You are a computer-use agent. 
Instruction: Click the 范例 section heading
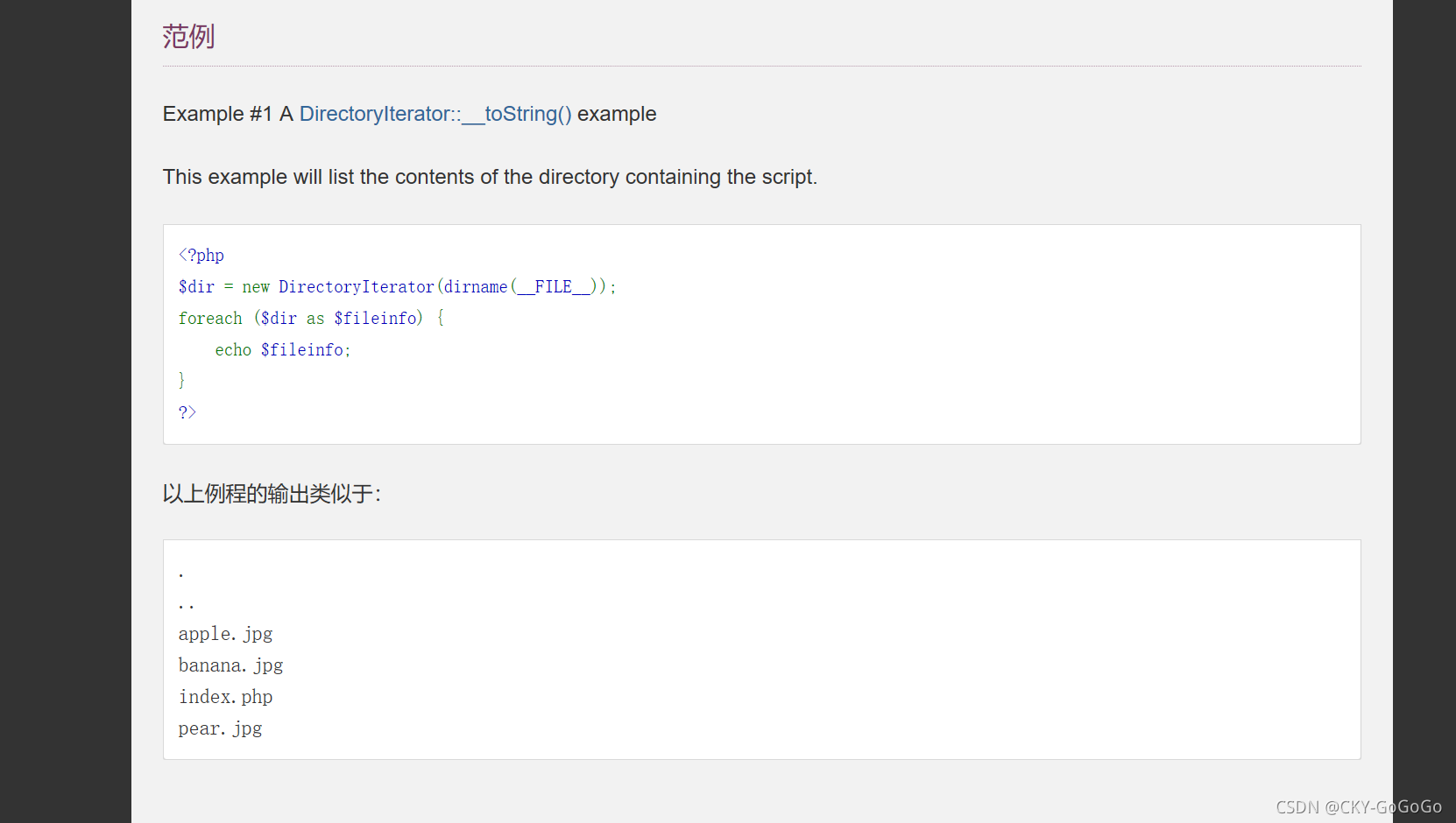tap(188, 37)
